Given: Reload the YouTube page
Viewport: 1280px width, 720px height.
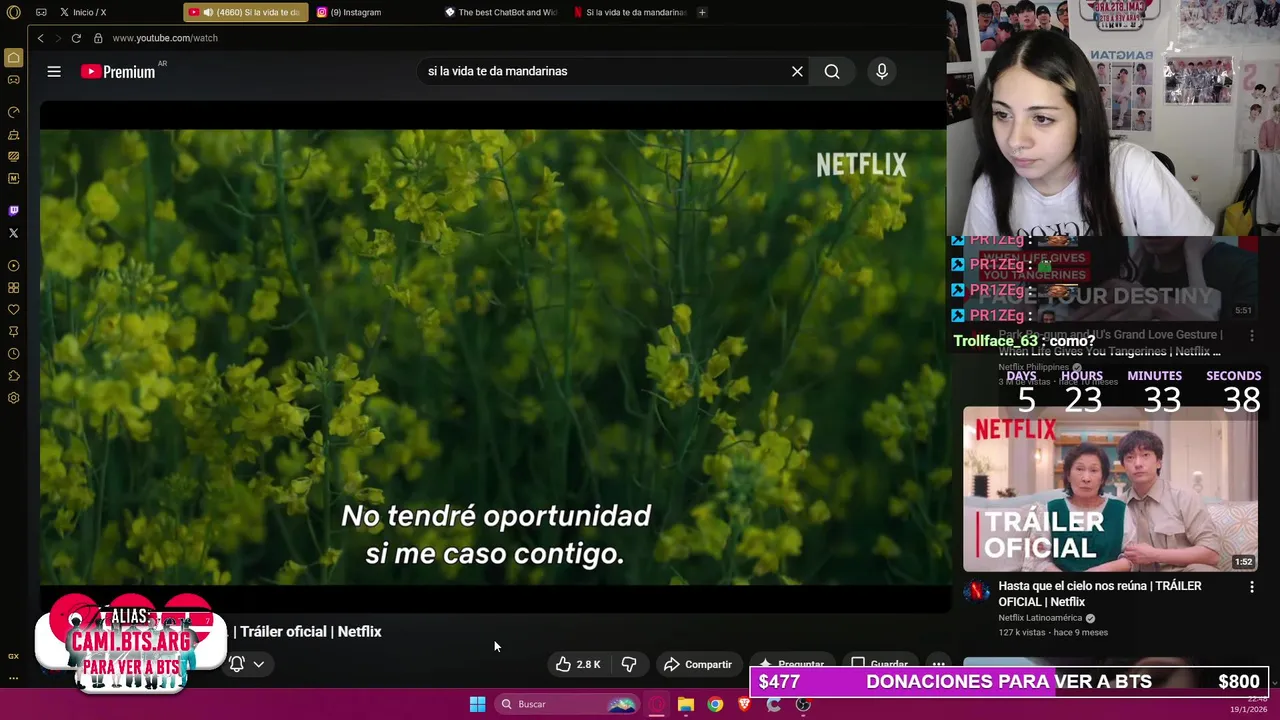Looking at the screenshot, I should coord(76,38).
